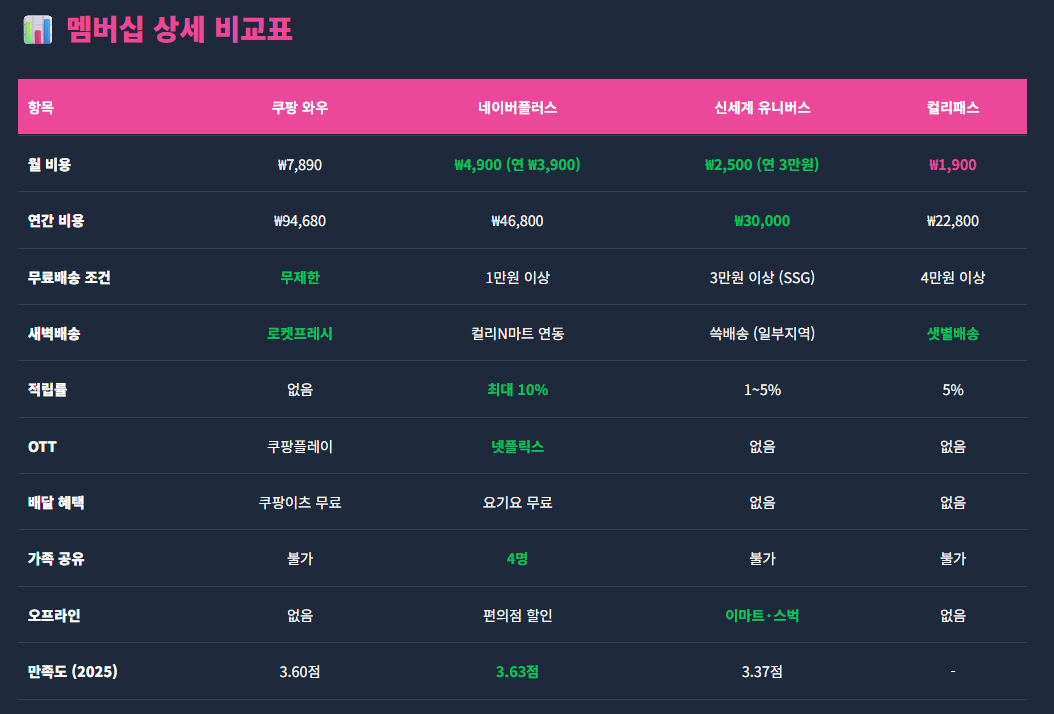The image size is (1054, 714).
Task: Select the 로켓프레시 cell
Action: [x=300, y=334]
